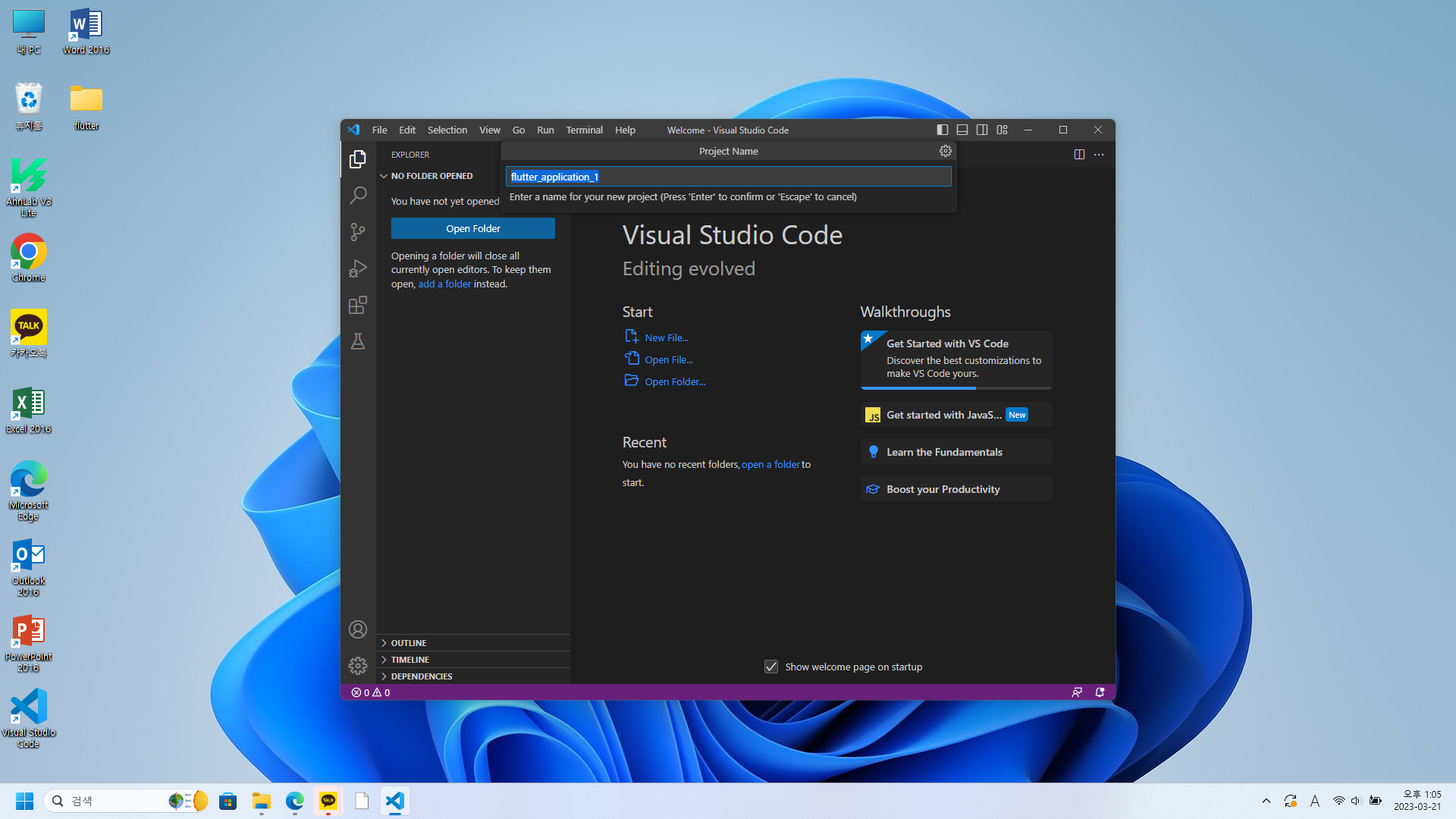
Task: Open the Edit menu
Action: 407,130
